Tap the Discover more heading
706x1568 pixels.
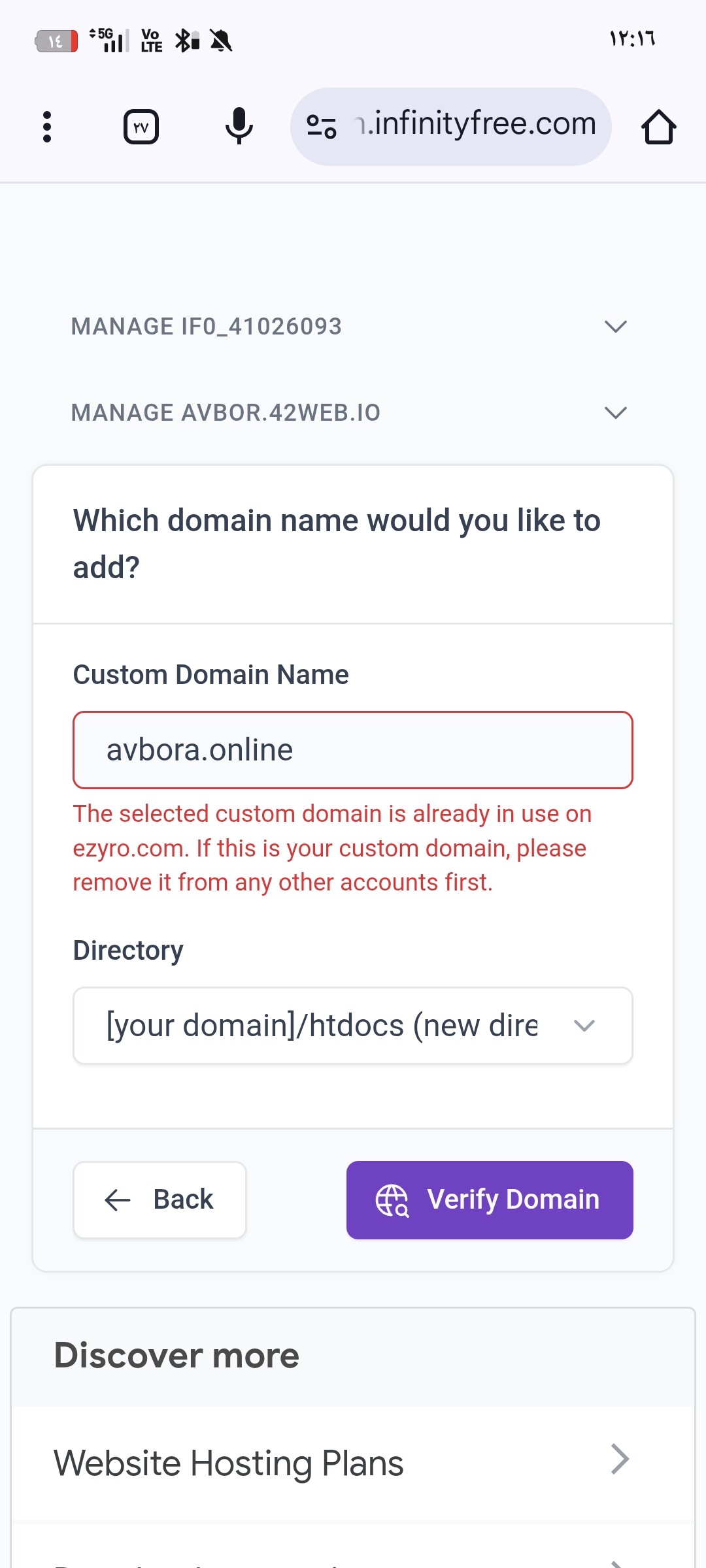click(x=176, y=1356)
